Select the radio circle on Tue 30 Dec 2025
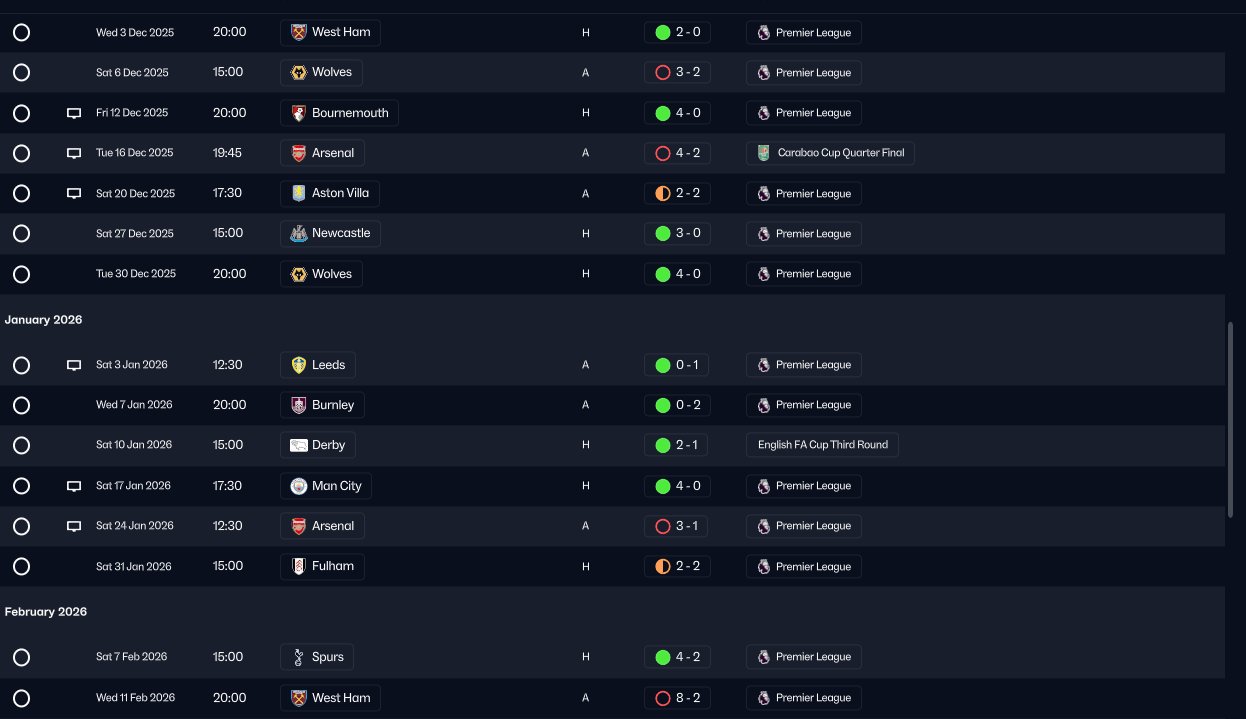Image resolution: width=1246 pixels, height=719 pixels. click(21, 274)
